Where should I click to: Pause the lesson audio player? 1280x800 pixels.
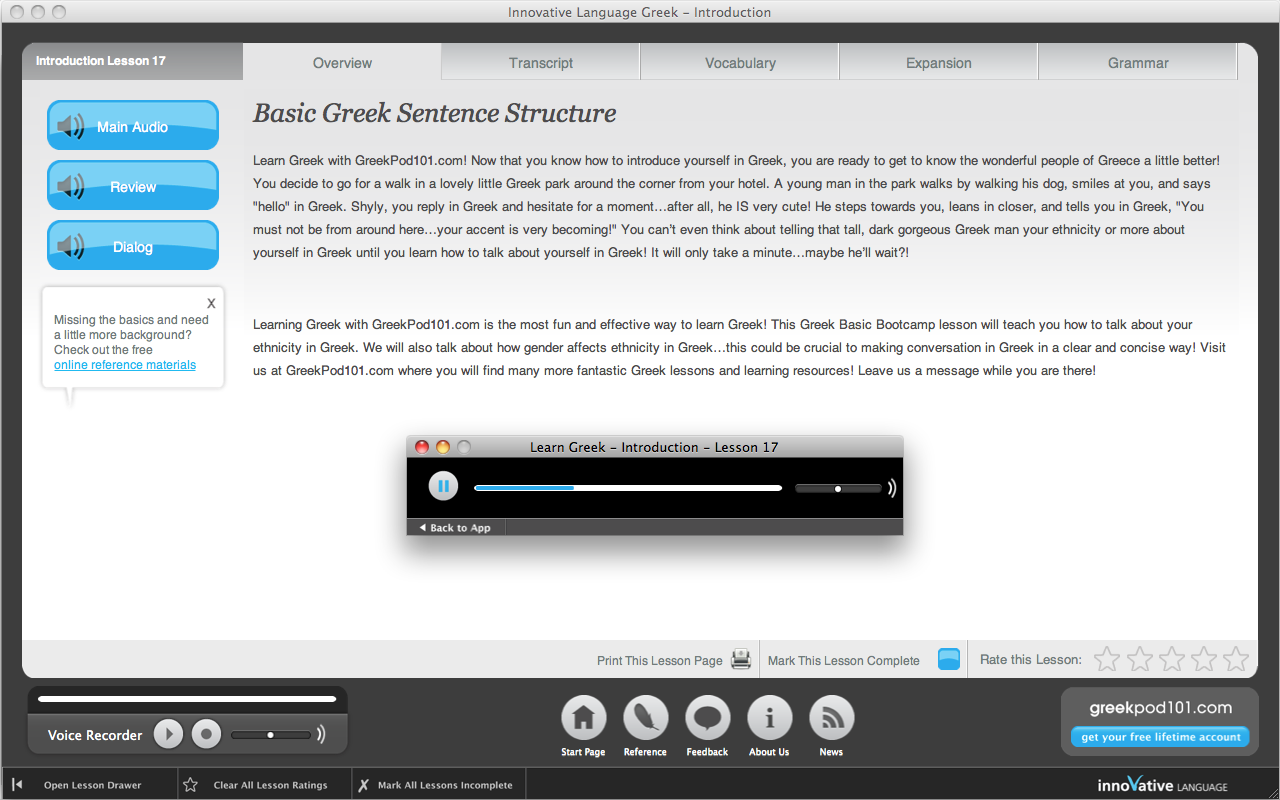(443, 487)
